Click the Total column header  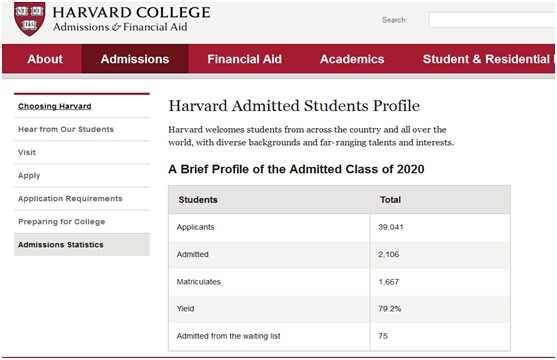tap(390, 200)
